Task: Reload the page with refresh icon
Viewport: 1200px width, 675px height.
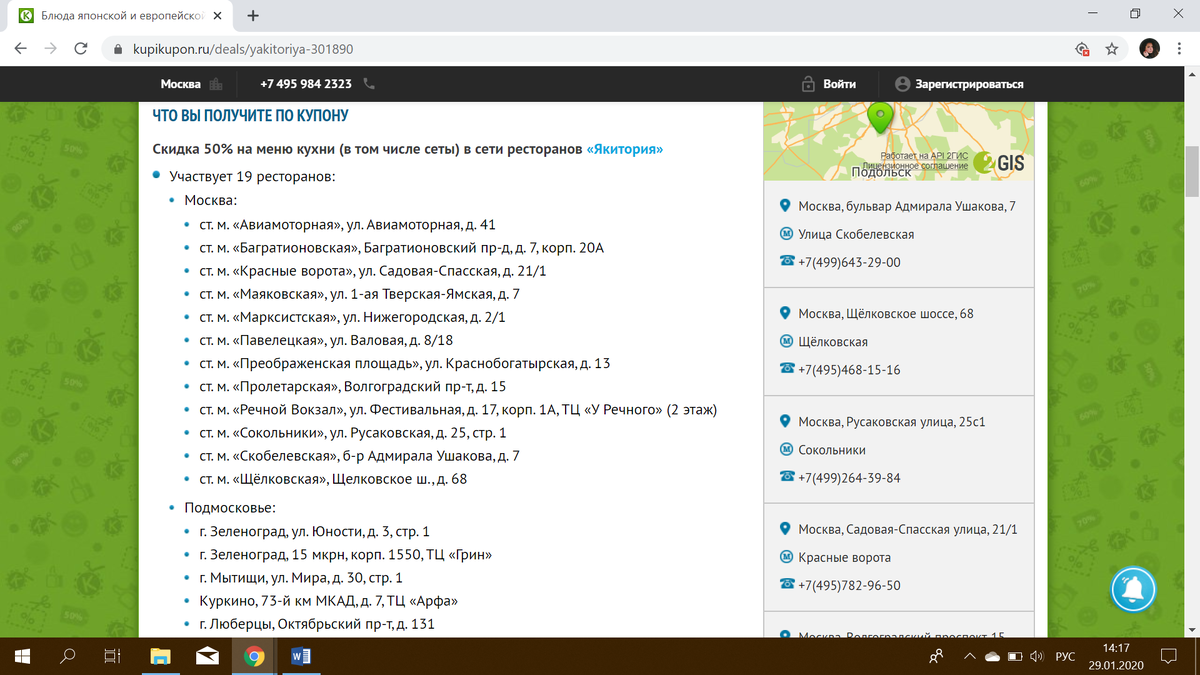Action: tap(82, 48)
